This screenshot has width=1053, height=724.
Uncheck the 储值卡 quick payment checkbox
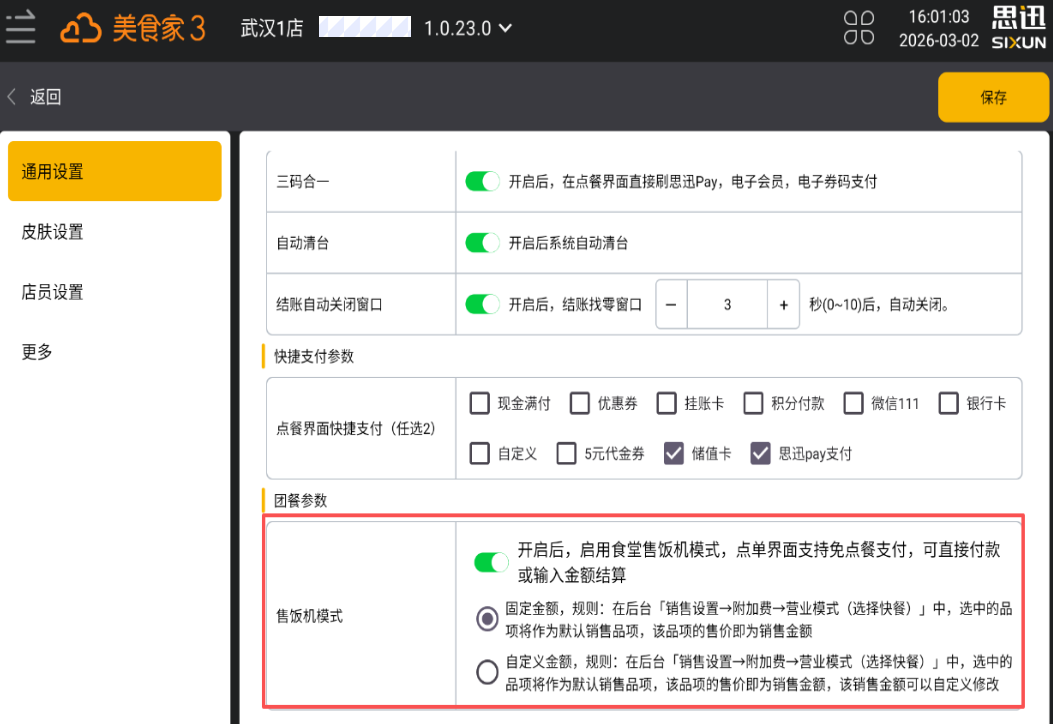tap(674, 453)
